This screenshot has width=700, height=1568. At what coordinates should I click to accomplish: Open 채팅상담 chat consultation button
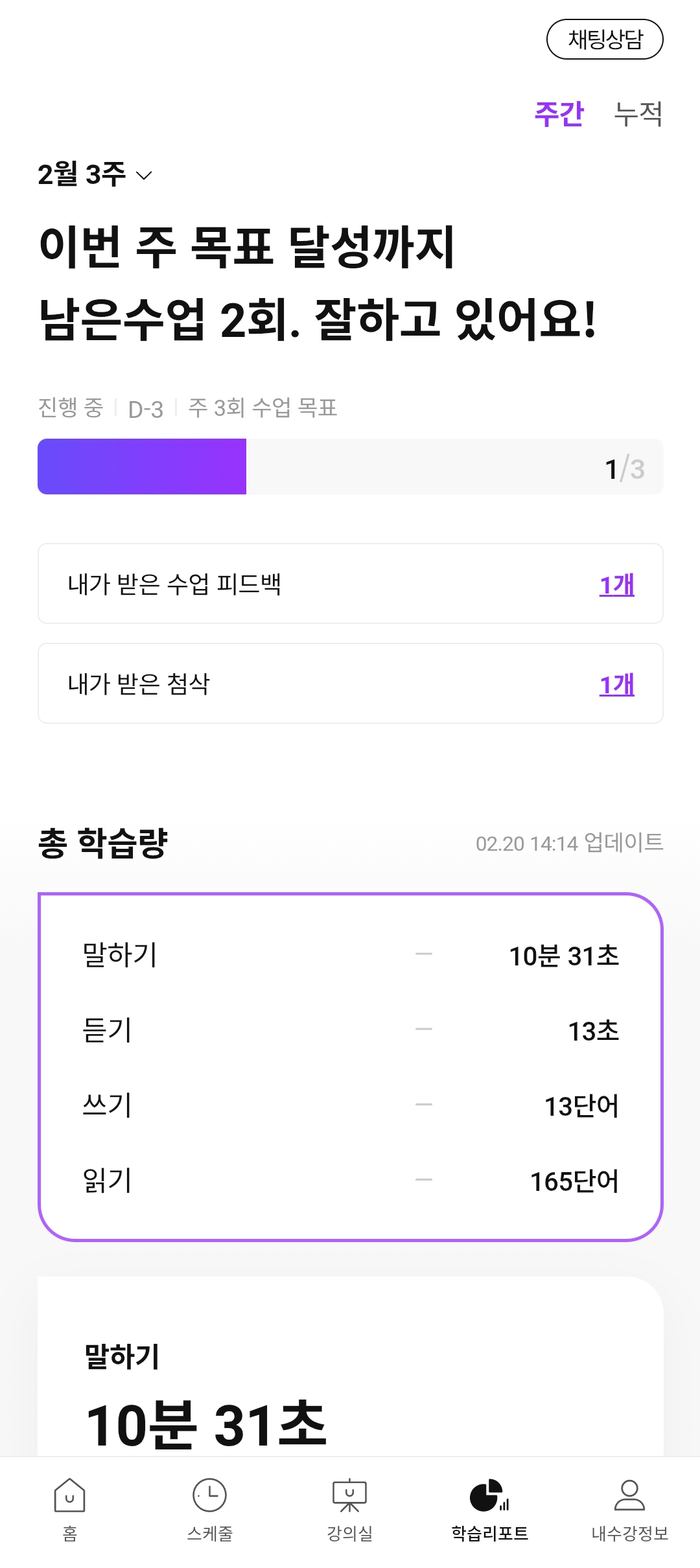[x=605, y=40]
